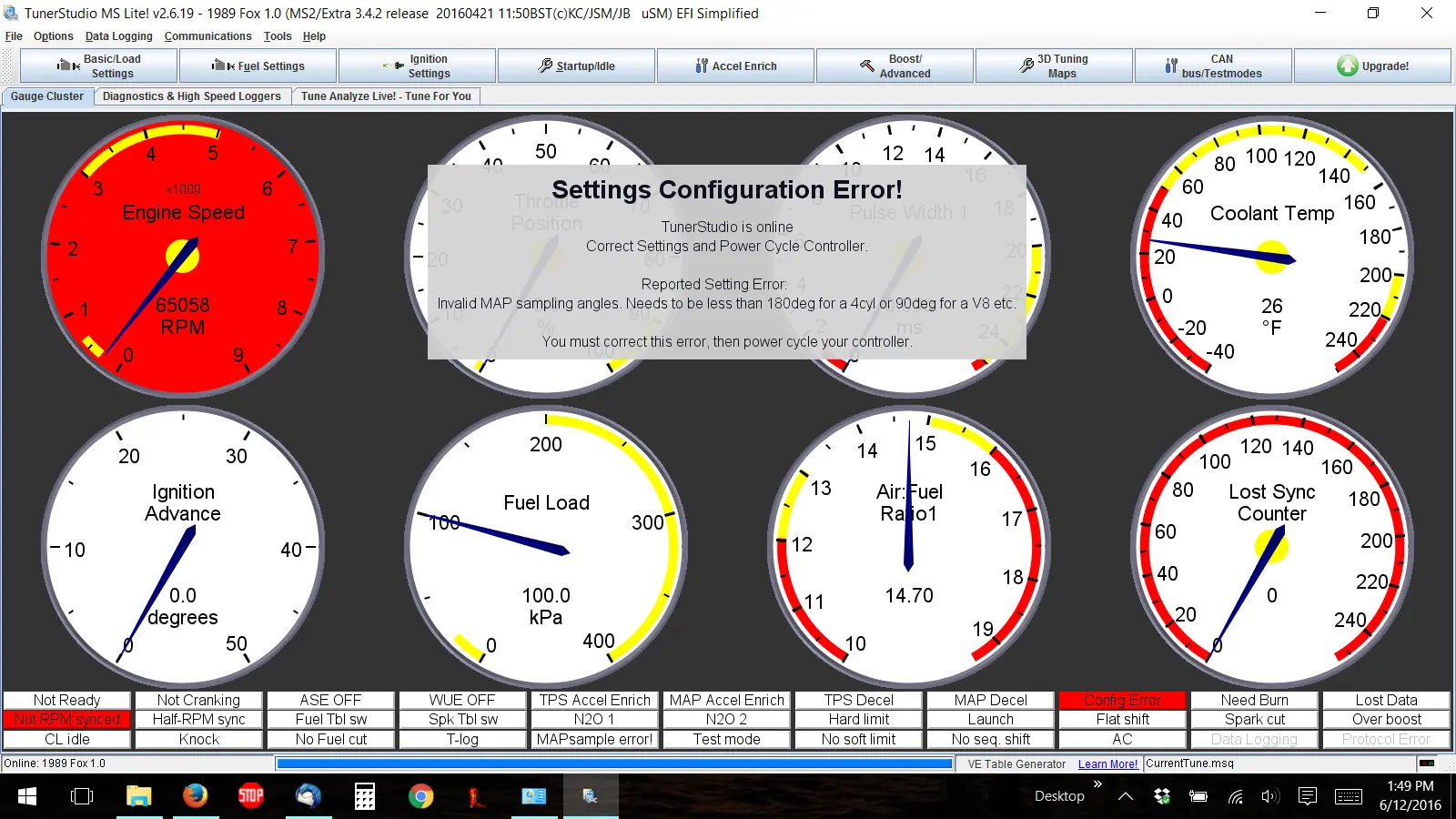Click the ASE OFF indicator
The width and height of the screenshot is (1456, 819).
tap(331, 700)
